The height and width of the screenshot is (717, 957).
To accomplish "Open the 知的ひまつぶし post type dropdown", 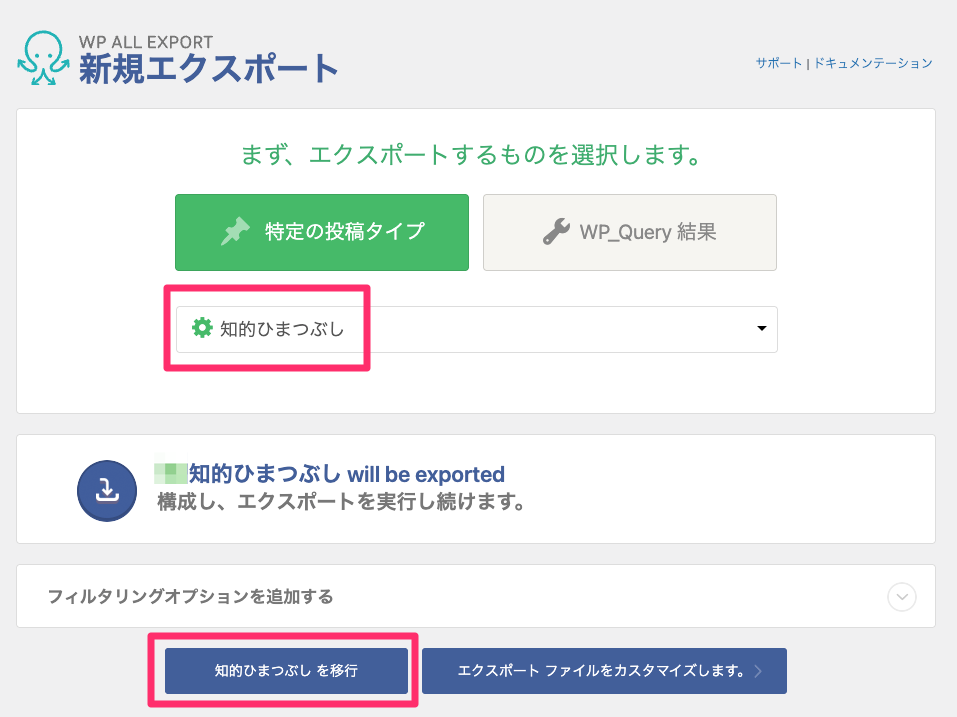I will 477,330.
